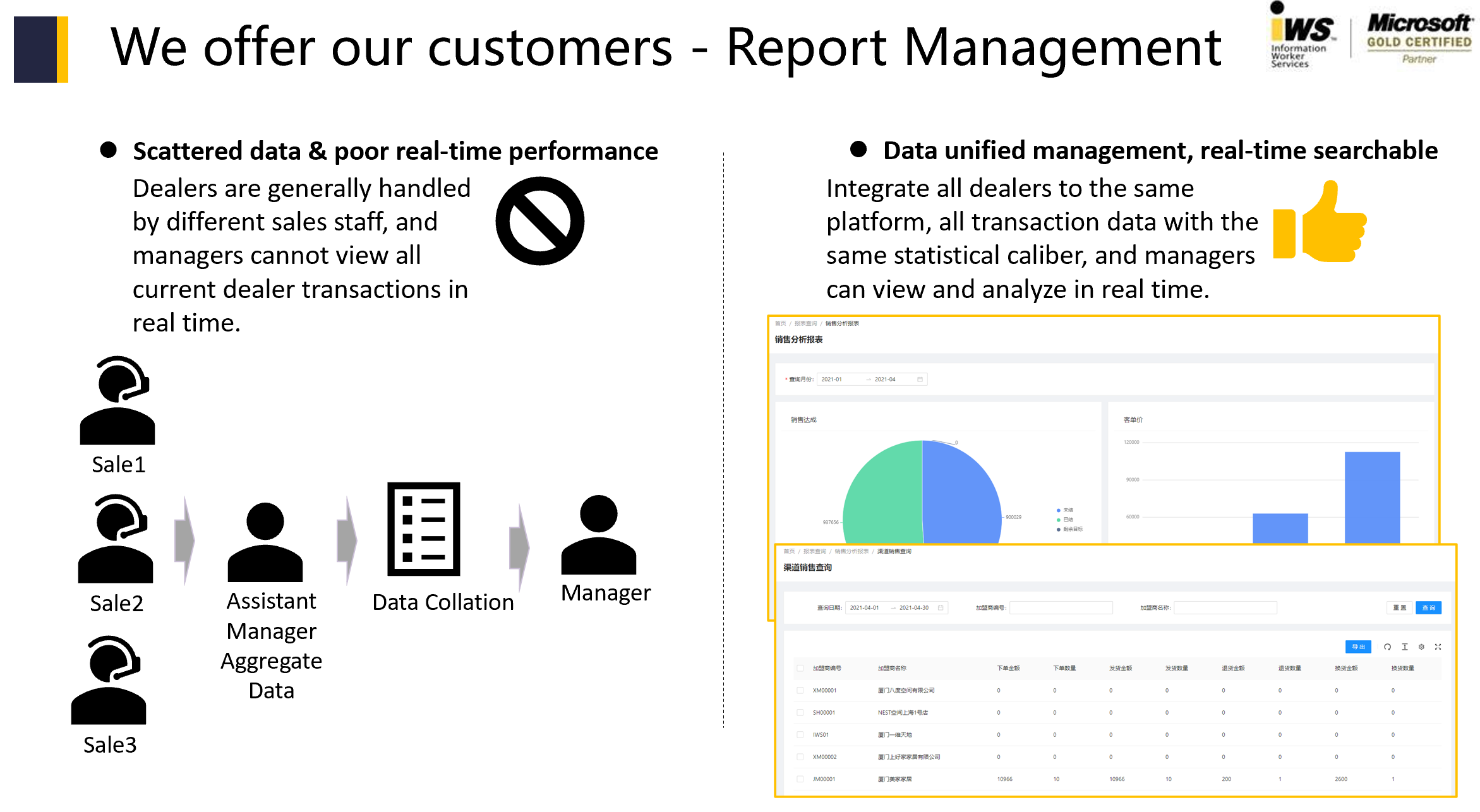Click the Sale3 headset agent icon
The width and height of the screenshot is (1480, 812).
(109, 680)
